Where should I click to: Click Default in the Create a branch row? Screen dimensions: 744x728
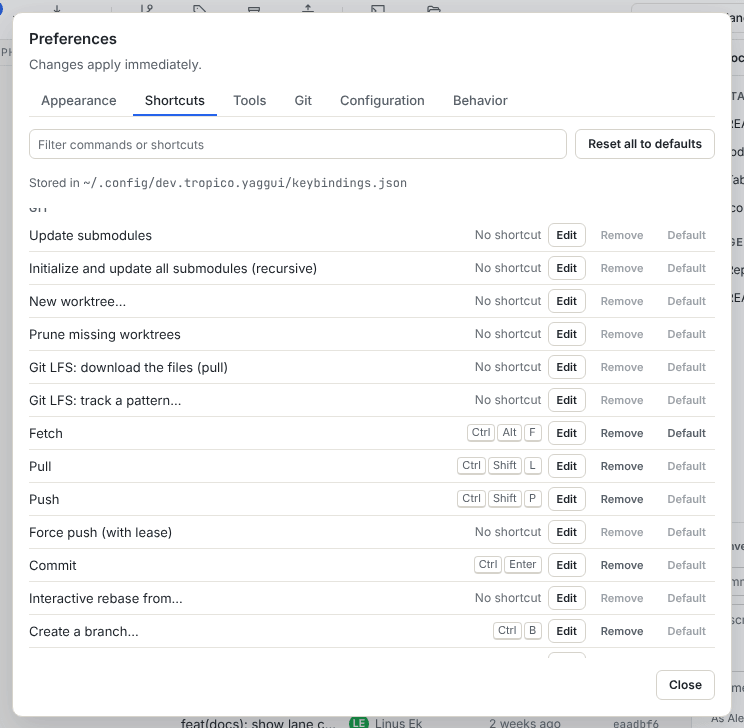tap(687, 631)
